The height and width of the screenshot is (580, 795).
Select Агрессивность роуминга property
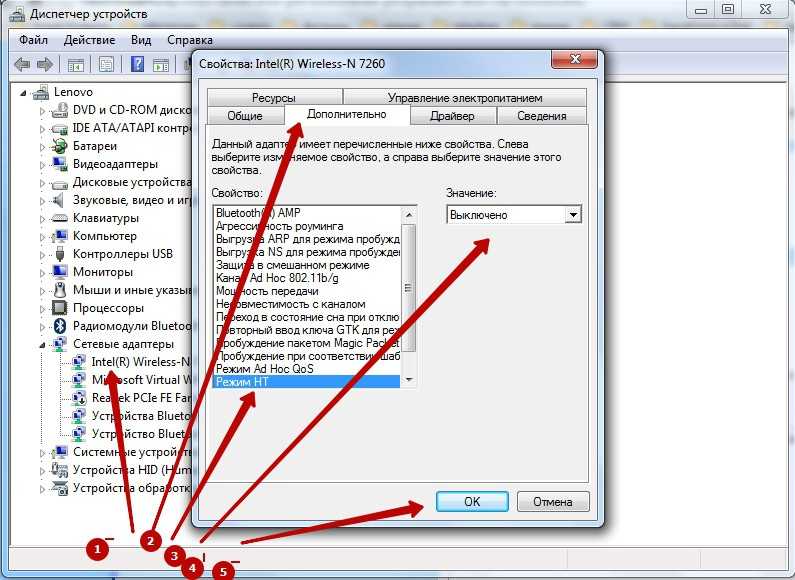pos(279,226)
